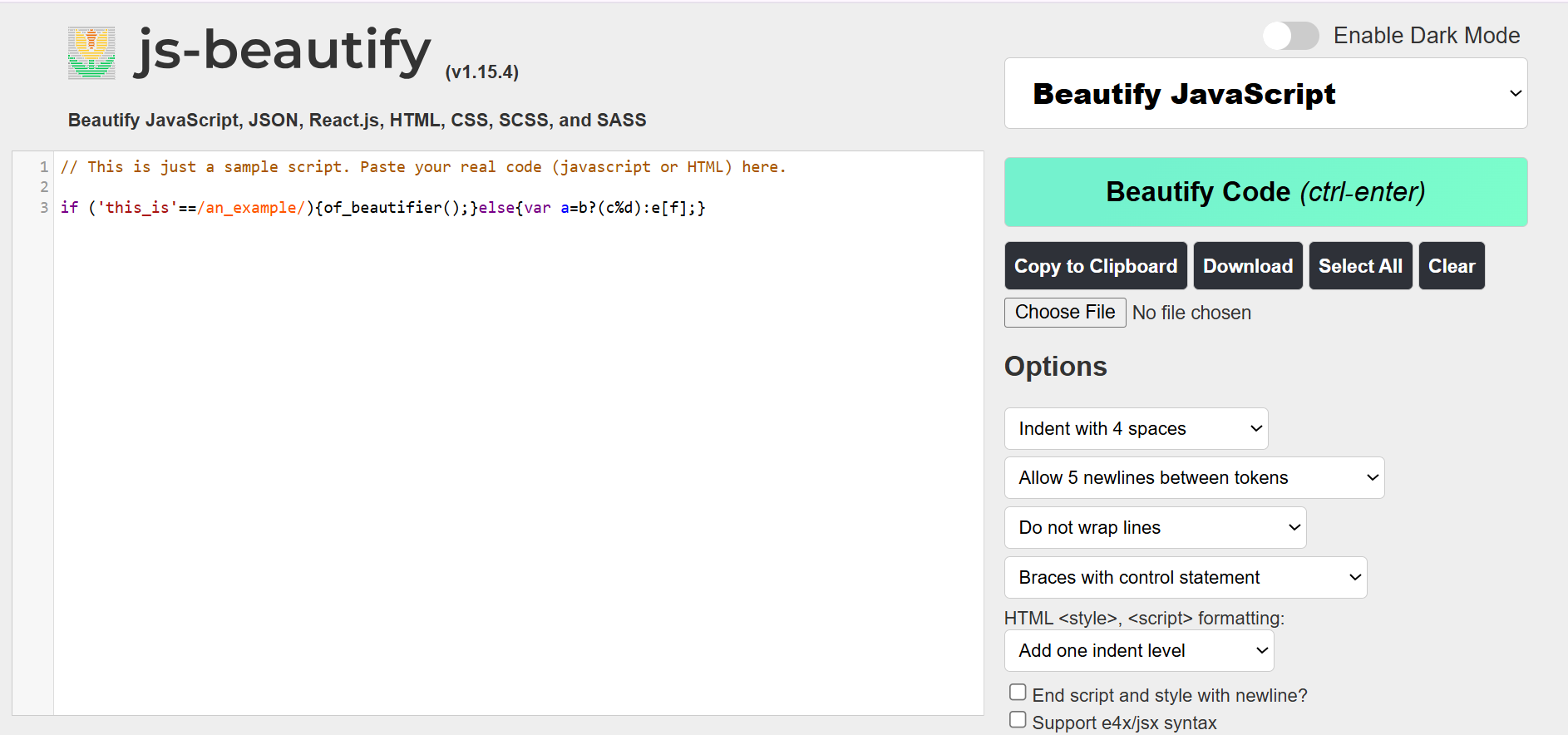Check the 'Support e4x/jsx syntax' option

pos(1018,720)
